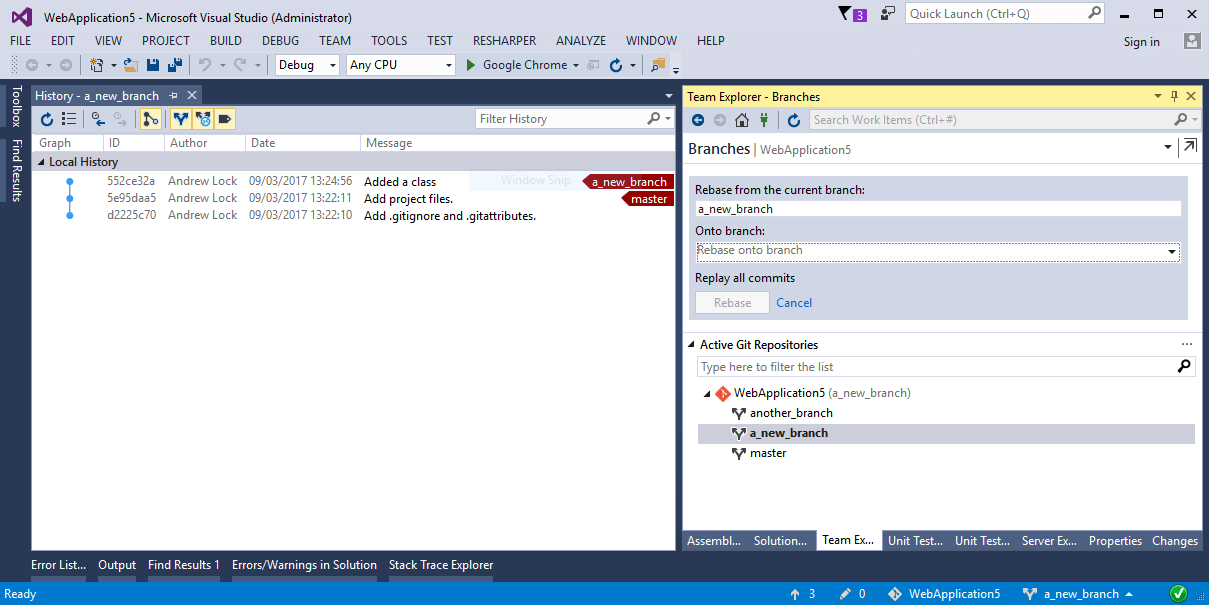Open the TEAM menu

(334, 41)
